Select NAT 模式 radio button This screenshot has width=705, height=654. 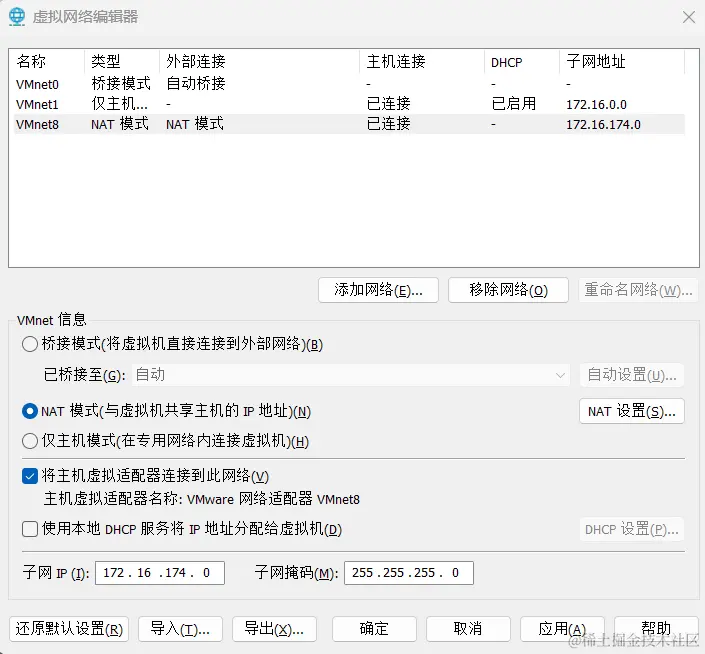[x=30, y=411]
